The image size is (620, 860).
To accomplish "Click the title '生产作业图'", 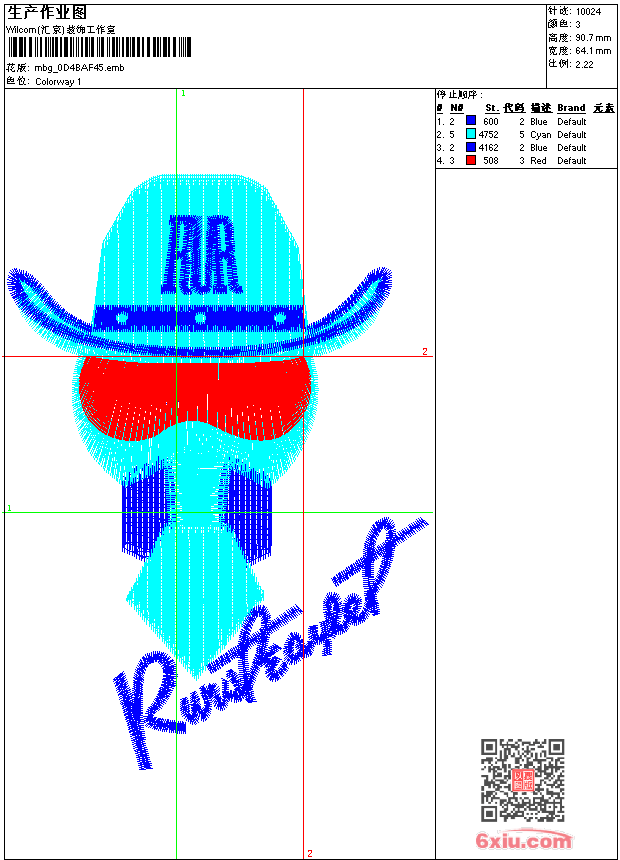I will (x=47, y=13).
